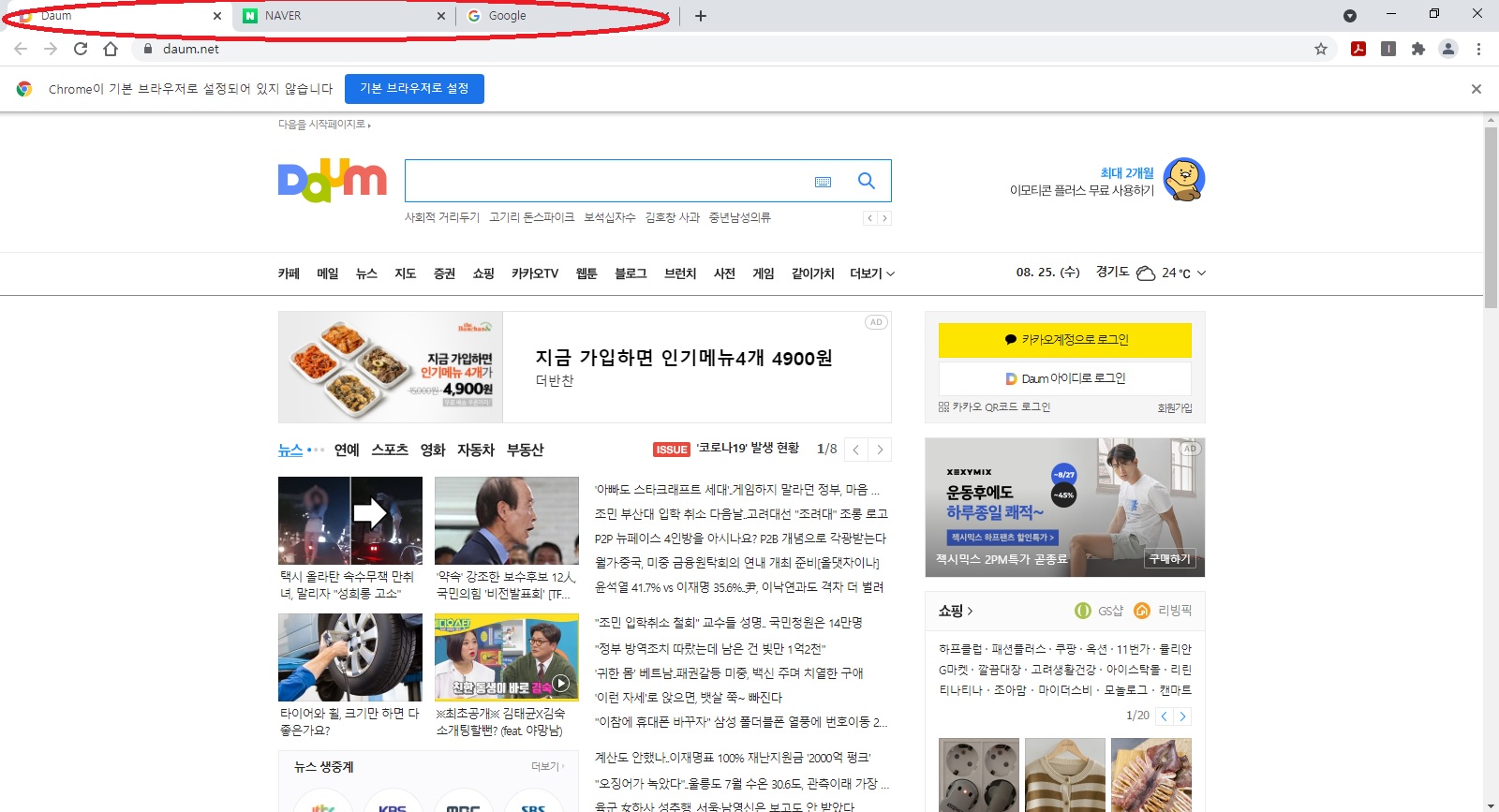
Task: Open the Extensions puzzle-piece menu
Action: (1418, 49)
